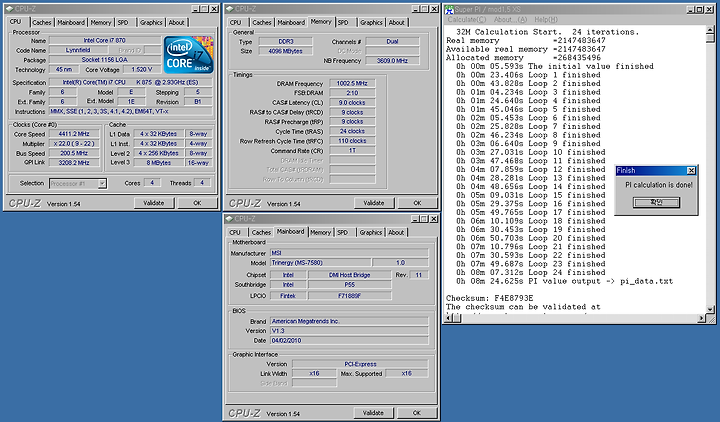Click the motherboard Manufacturer field MSI
The width and height of the screenshot is (720, 422).
(x=349, y=253)
